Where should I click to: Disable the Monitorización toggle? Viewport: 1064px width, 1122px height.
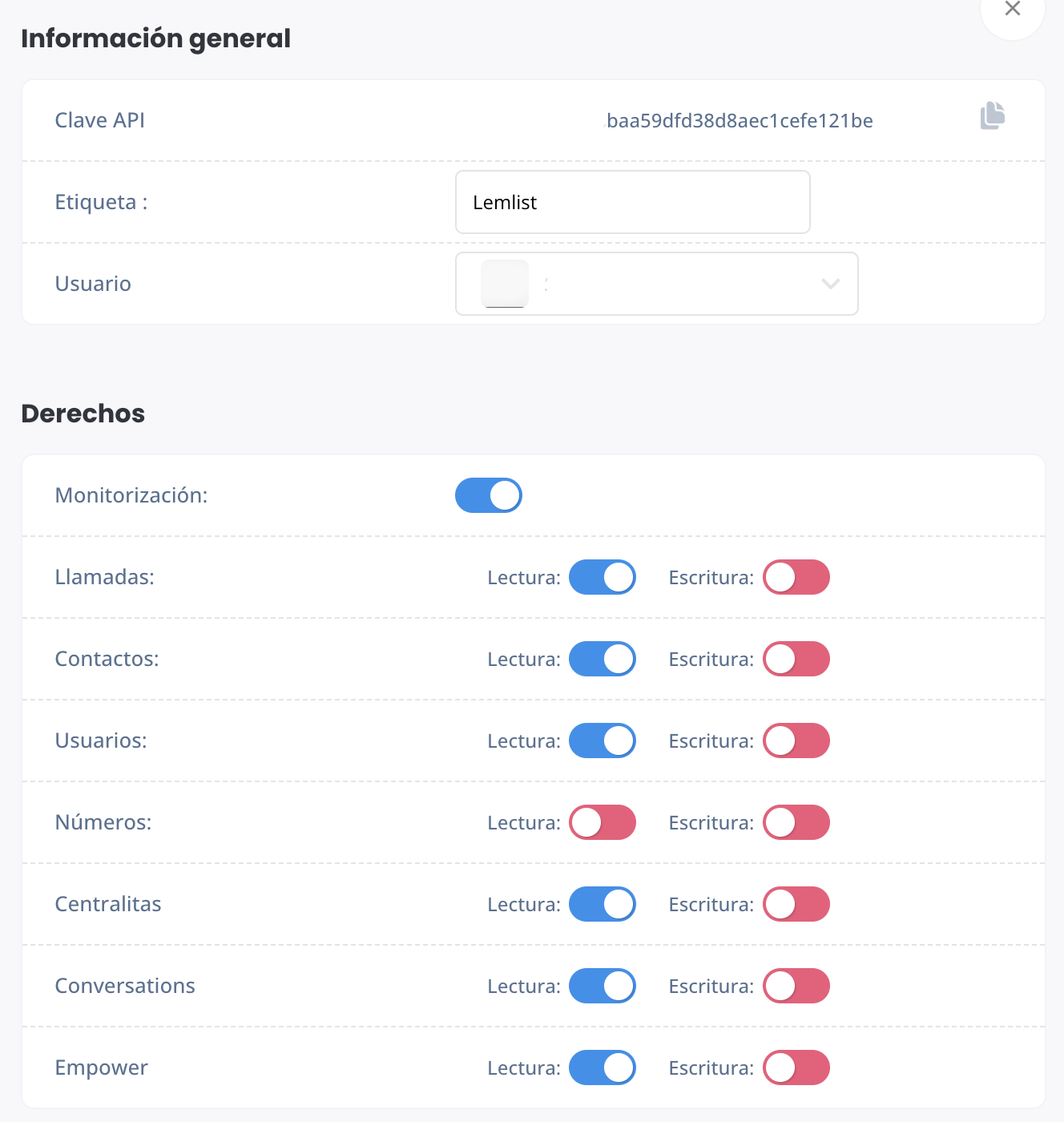coord(489,495)
